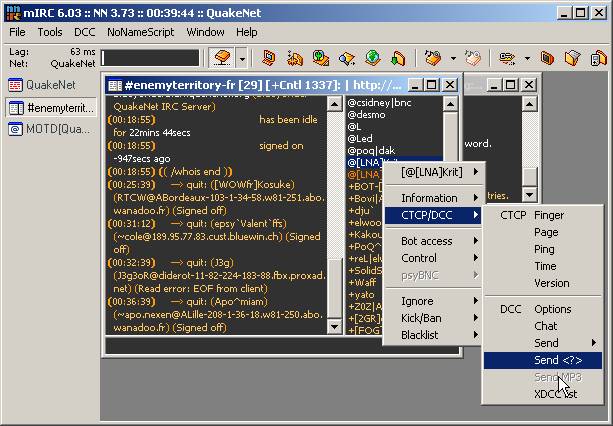Expand the Blacklist submenu
Viewport: 613px width, 426px height.
click(x=433, y=335)
